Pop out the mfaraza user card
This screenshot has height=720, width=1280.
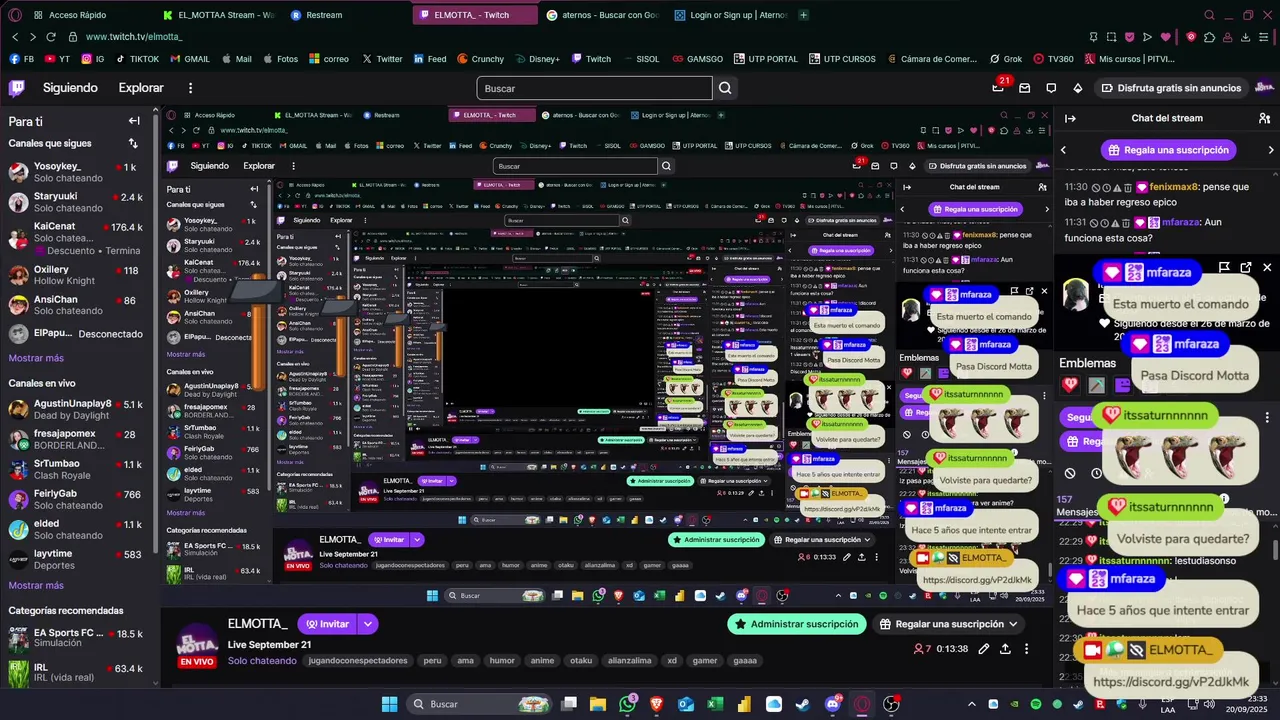click(1246, 267)
